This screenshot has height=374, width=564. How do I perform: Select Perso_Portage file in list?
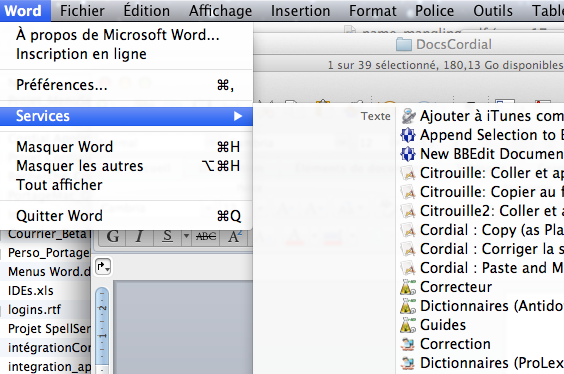tap(49, 253)
